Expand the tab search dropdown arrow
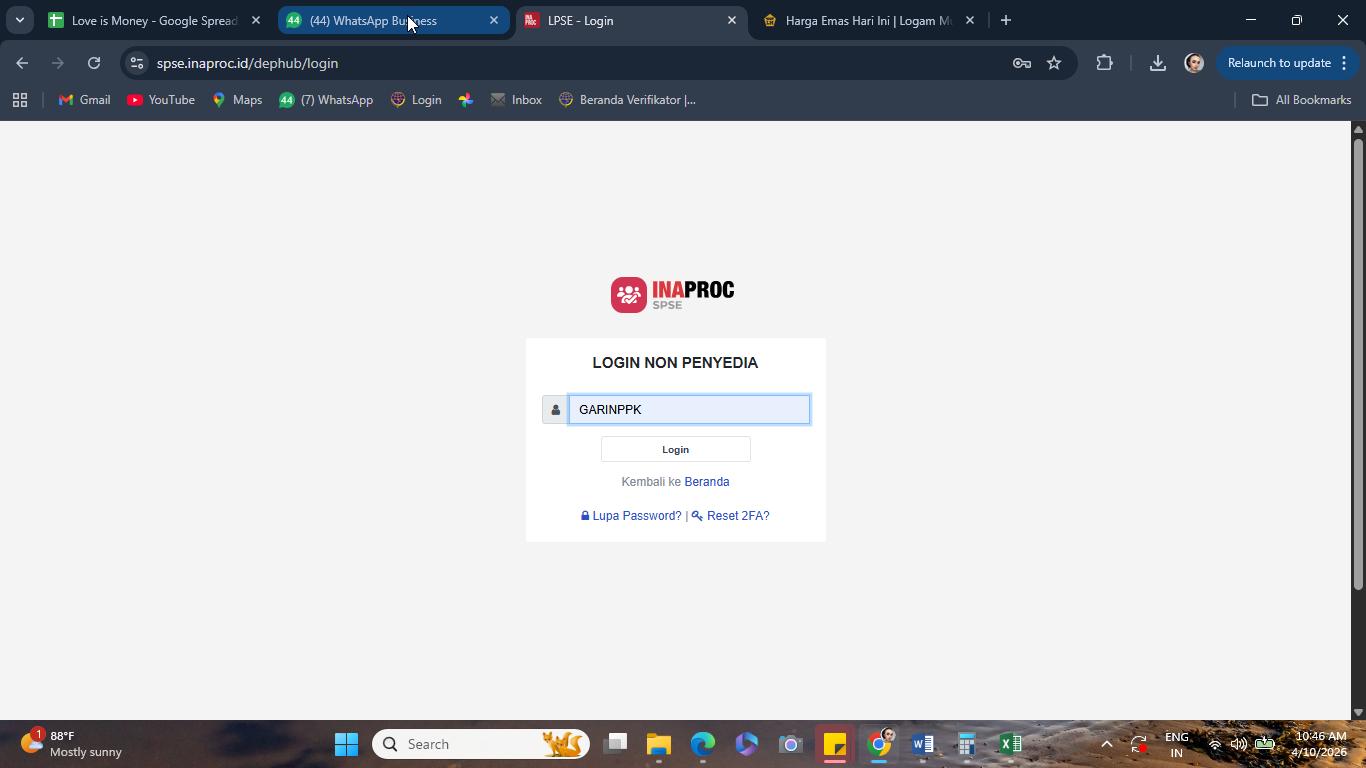Viewport: 1366px width, 768px height. pyautogui.click(x=19, y=20)
